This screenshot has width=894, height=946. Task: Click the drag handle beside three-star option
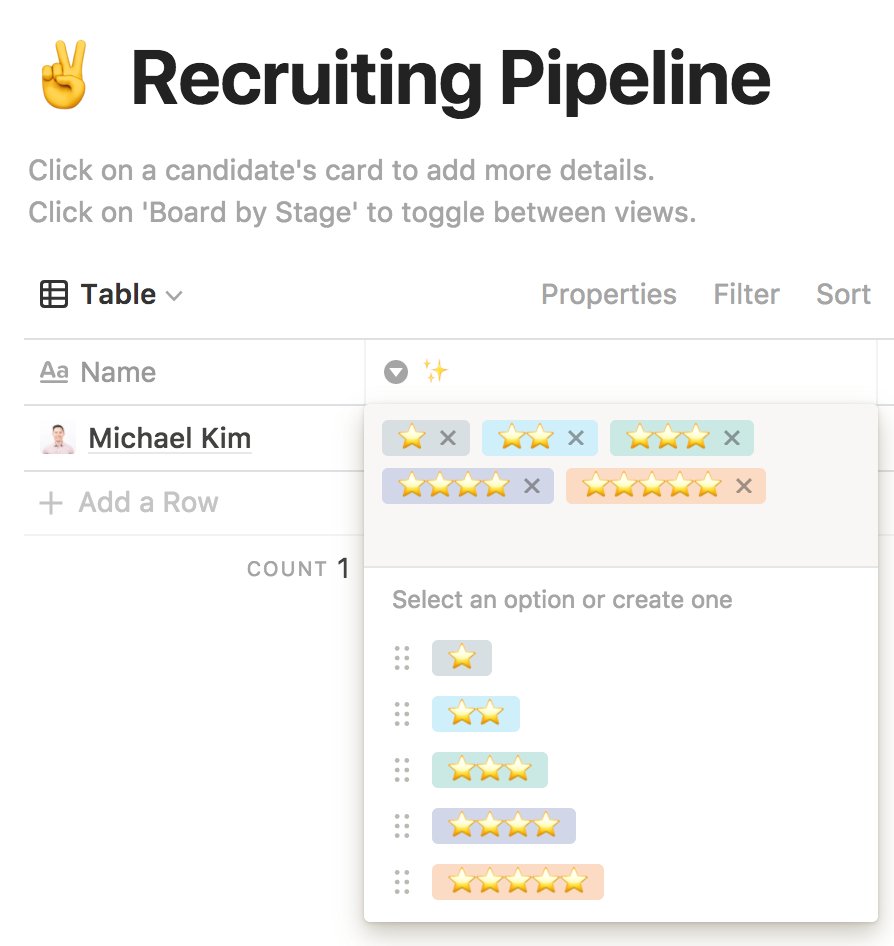click(402, 770)
